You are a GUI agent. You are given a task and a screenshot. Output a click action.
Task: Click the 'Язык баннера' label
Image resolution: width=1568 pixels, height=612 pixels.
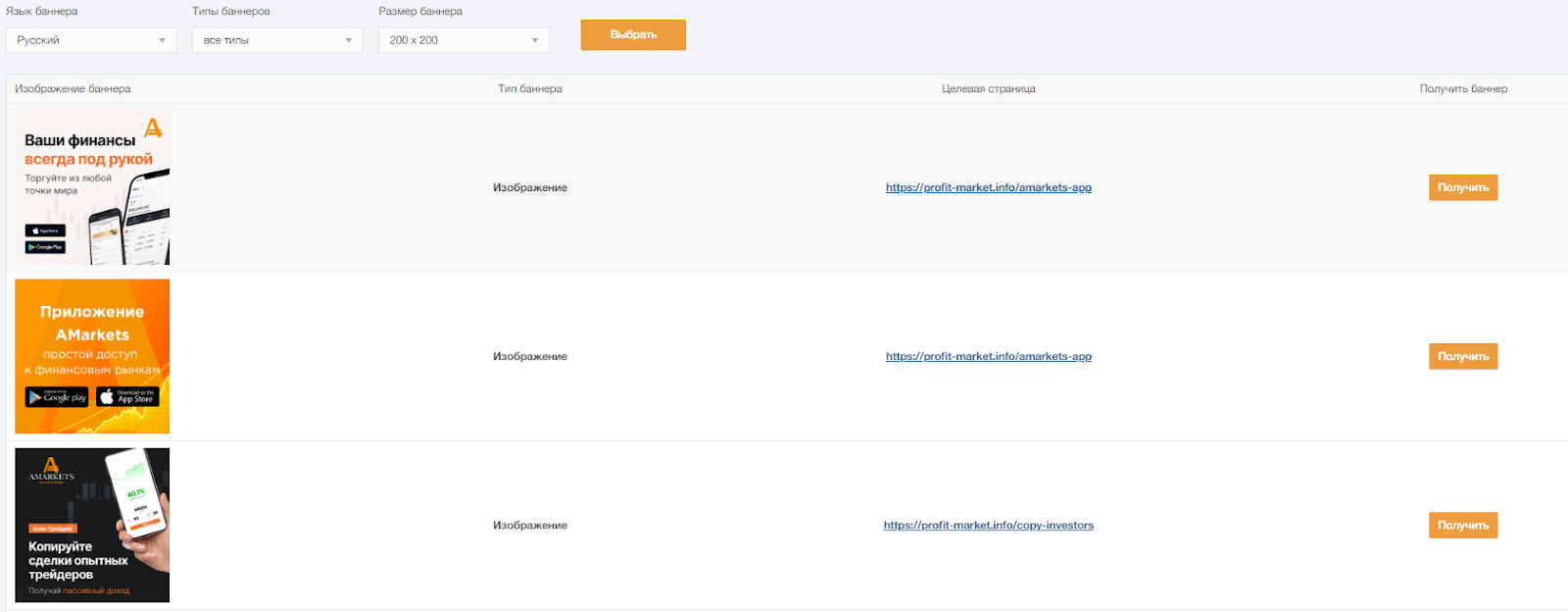coord(42,11)
